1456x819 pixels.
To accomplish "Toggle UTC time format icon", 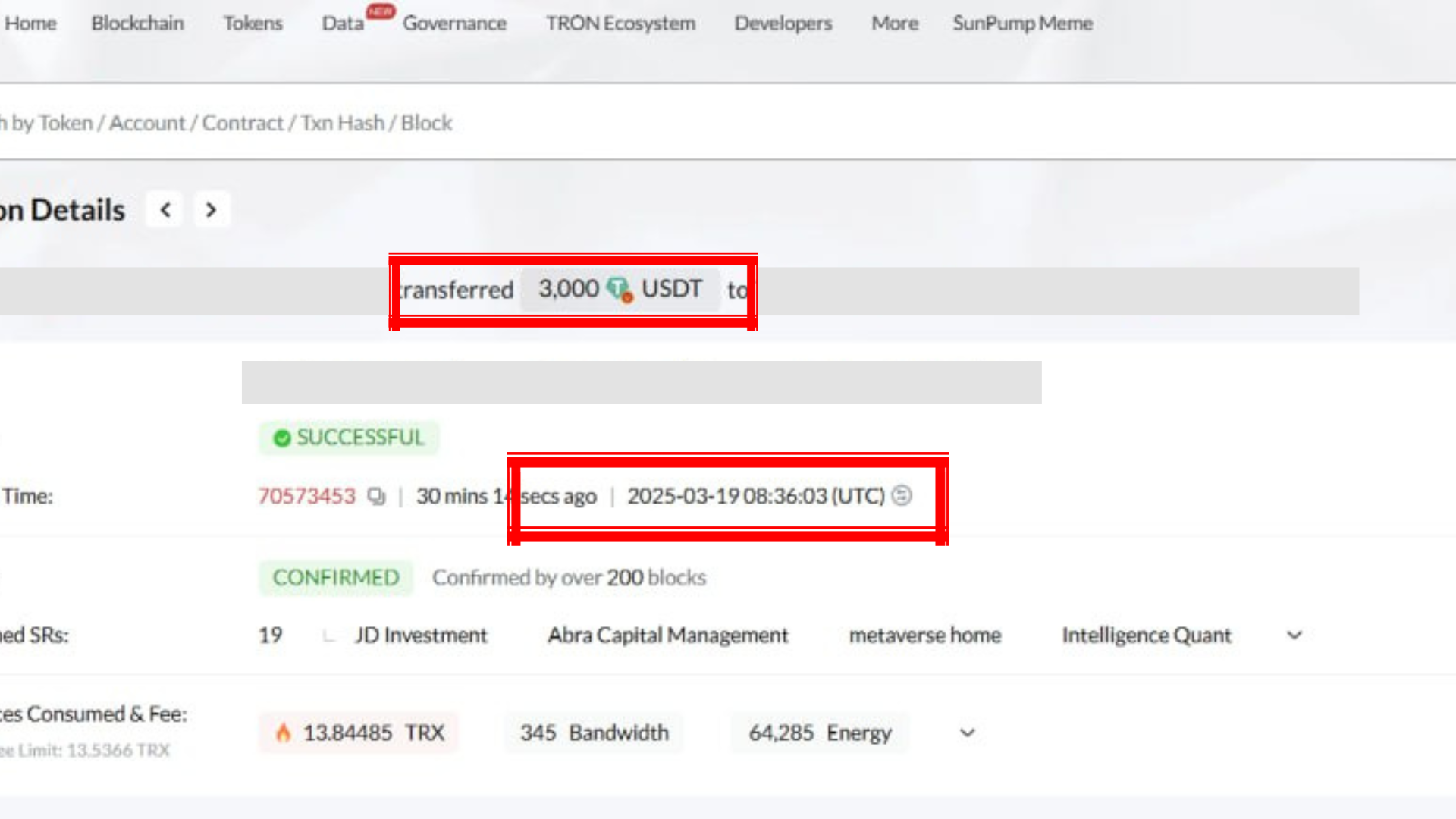I will [902, 495].
